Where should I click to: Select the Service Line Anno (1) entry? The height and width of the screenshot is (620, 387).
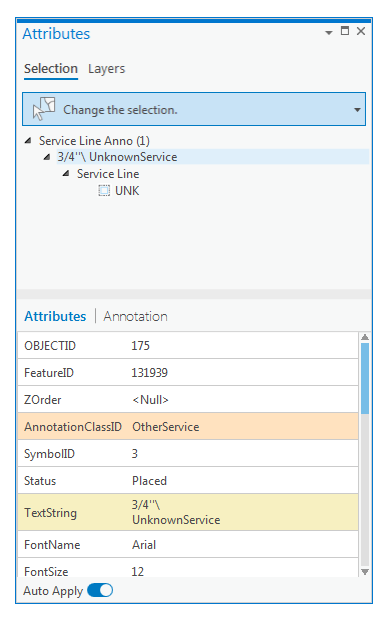tap(94, 141)
